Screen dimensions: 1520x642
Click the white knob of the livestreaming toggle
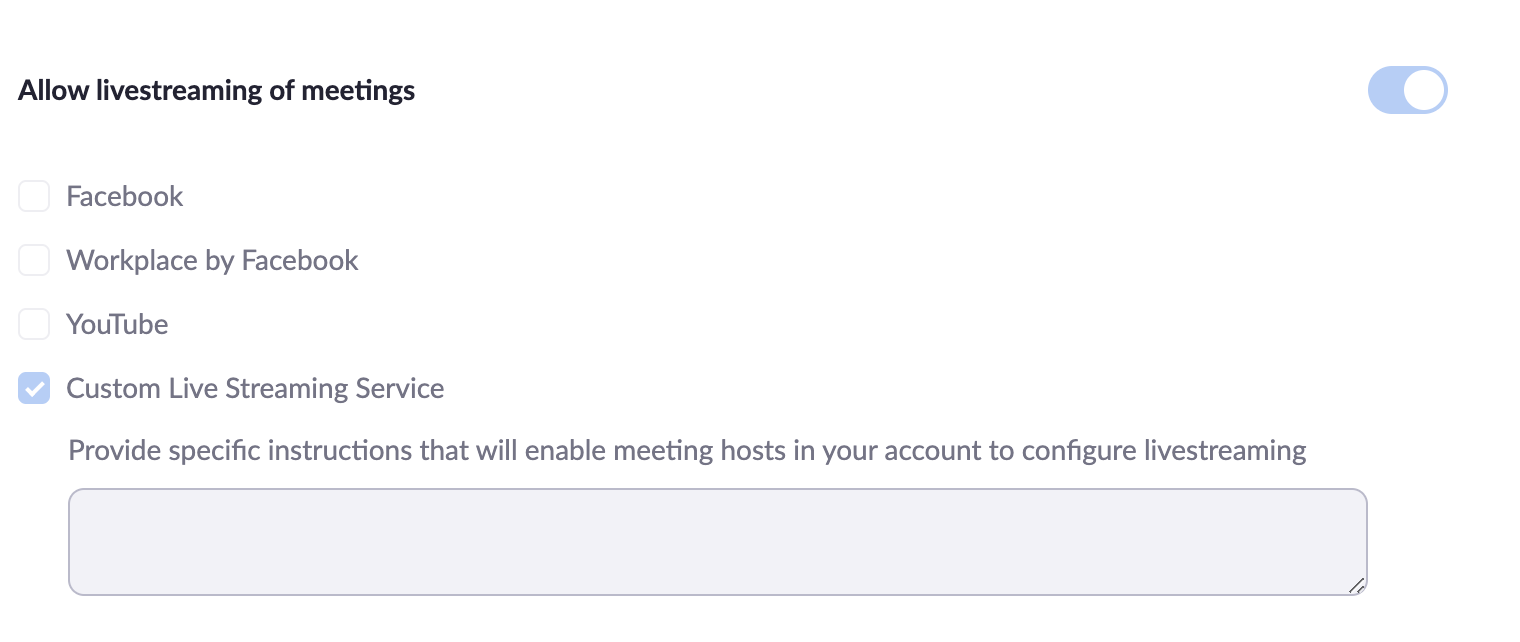[x=1424, y=91]
